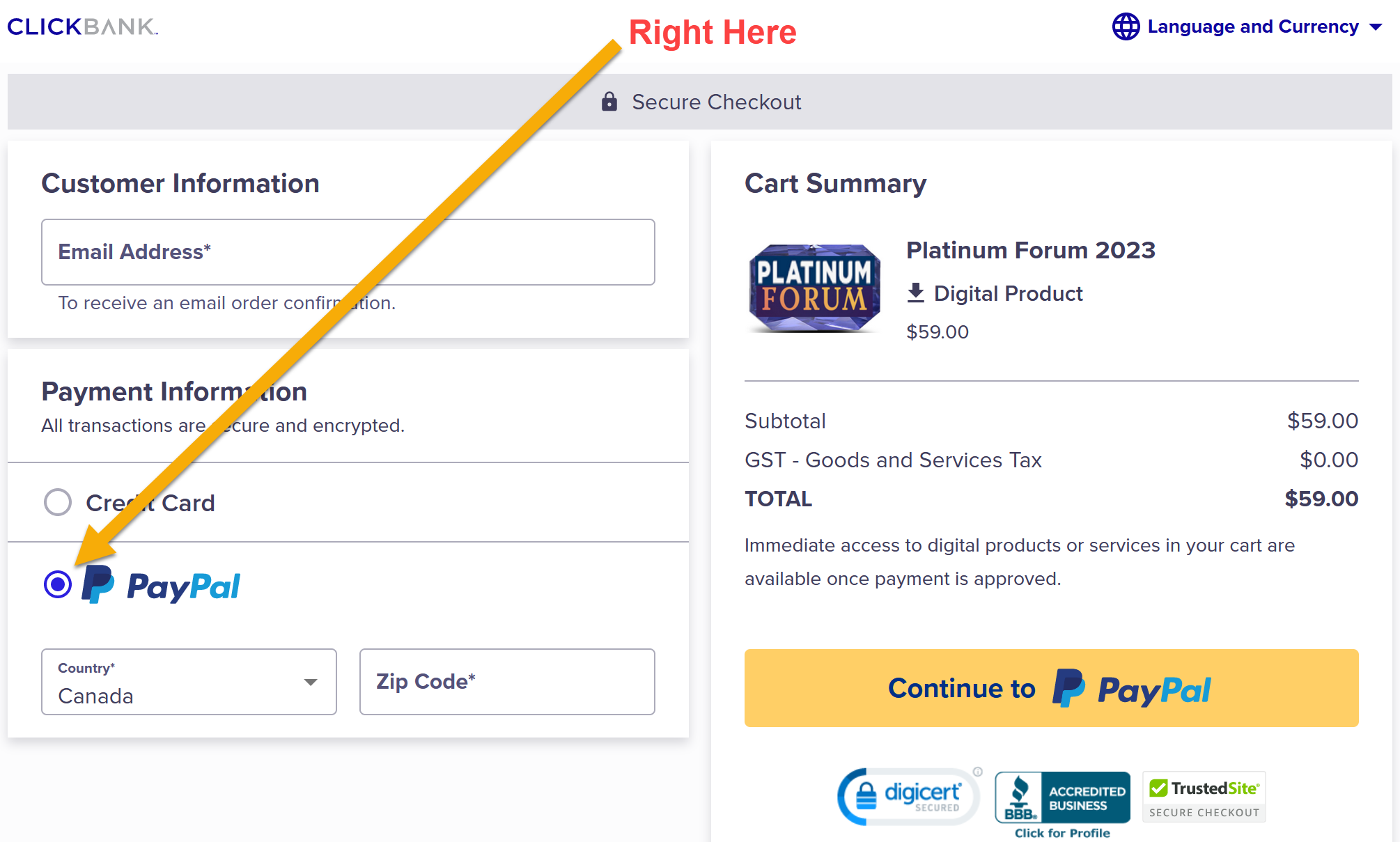Click the ClickBank logo
This screenshot has height=842, width=1400.
point(82,26)
